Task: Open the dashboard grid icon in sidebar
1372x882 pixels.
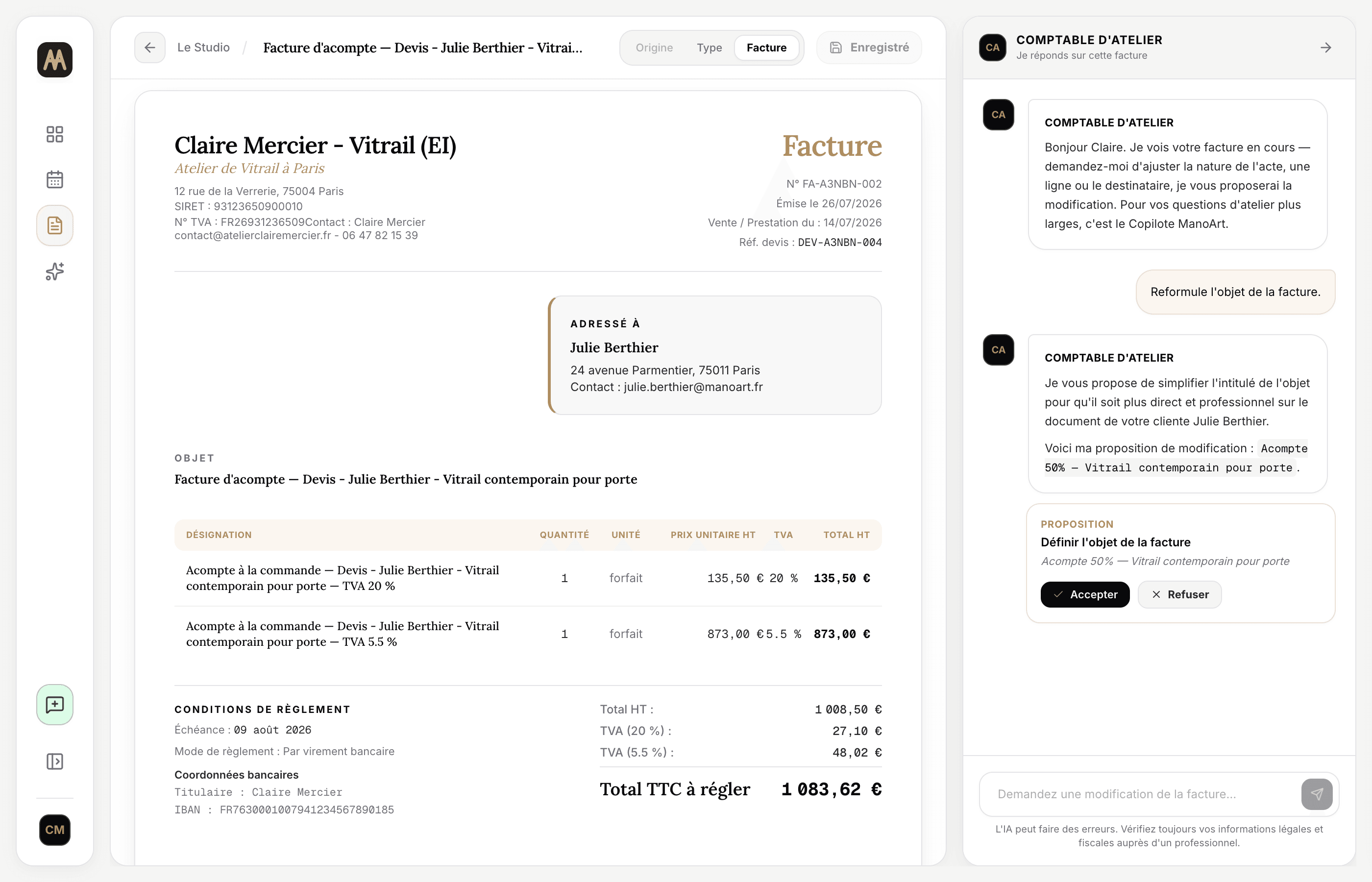Action: click(x=55, y=135)
